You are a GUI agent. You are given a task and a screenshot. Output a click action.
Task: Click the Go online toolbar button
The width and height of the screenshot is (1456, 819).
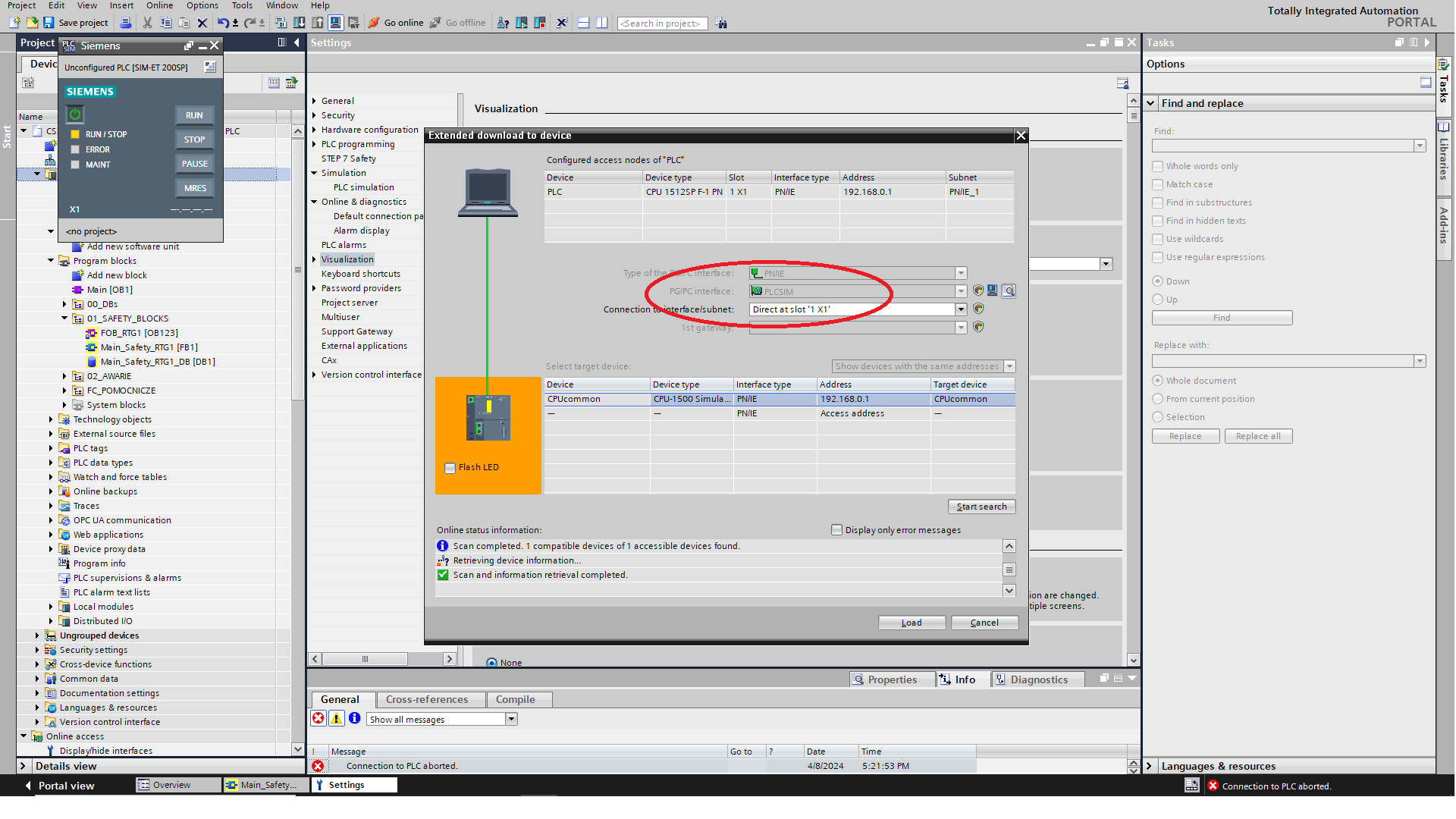click(x=396, y=23)
